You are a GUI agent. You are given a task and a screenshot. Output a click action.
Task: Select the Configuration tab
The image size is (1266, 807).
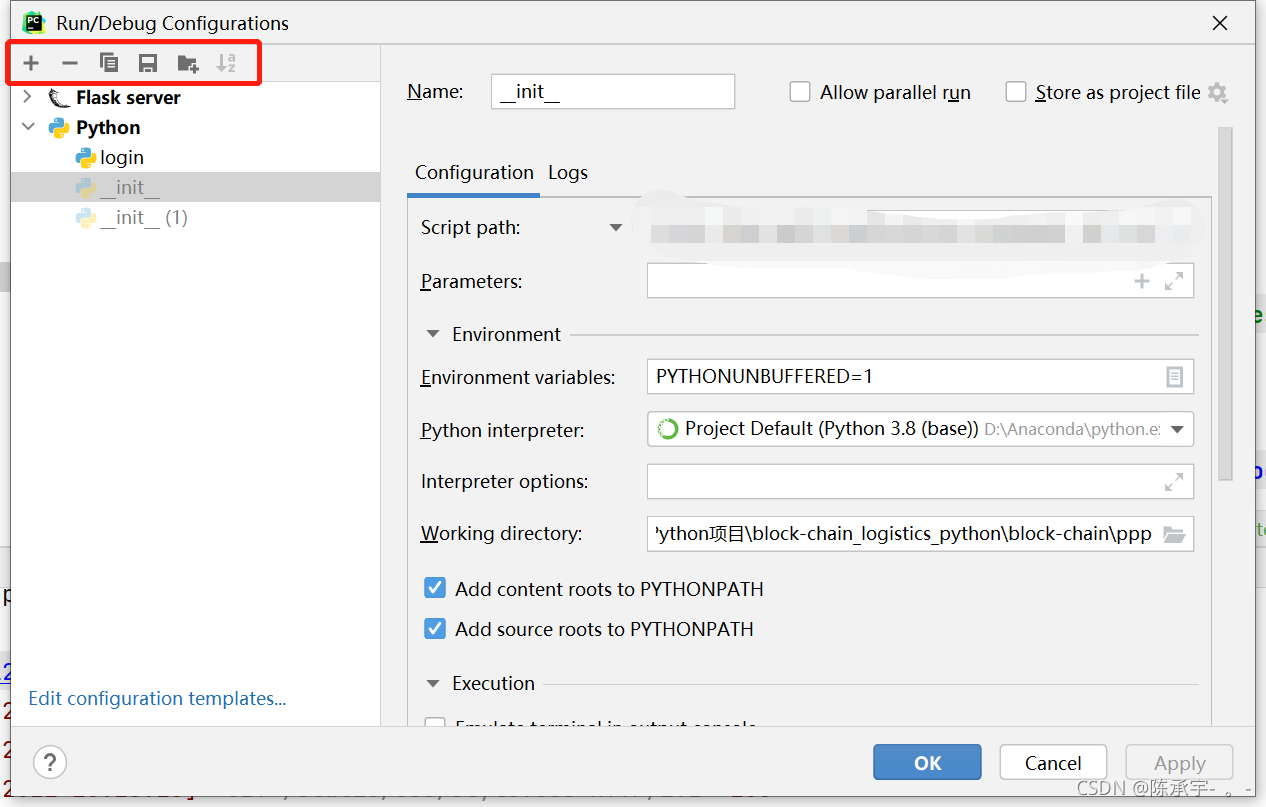coord(474,173)
